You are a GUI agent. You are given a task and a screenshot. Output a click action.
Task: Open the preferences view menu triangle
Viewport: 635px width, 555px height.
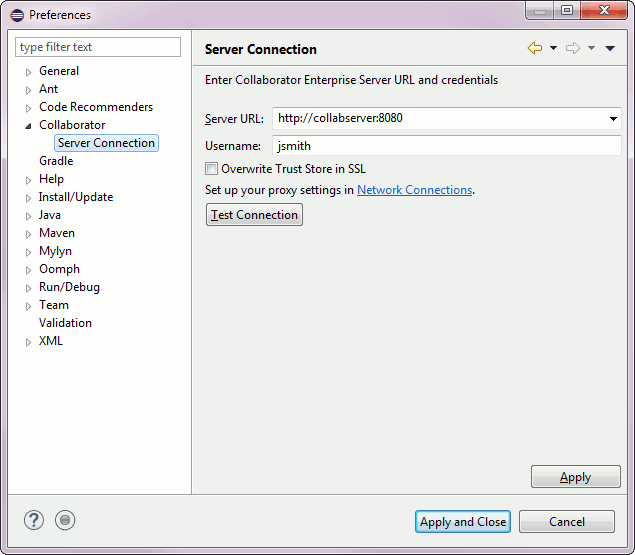[610, 49]
